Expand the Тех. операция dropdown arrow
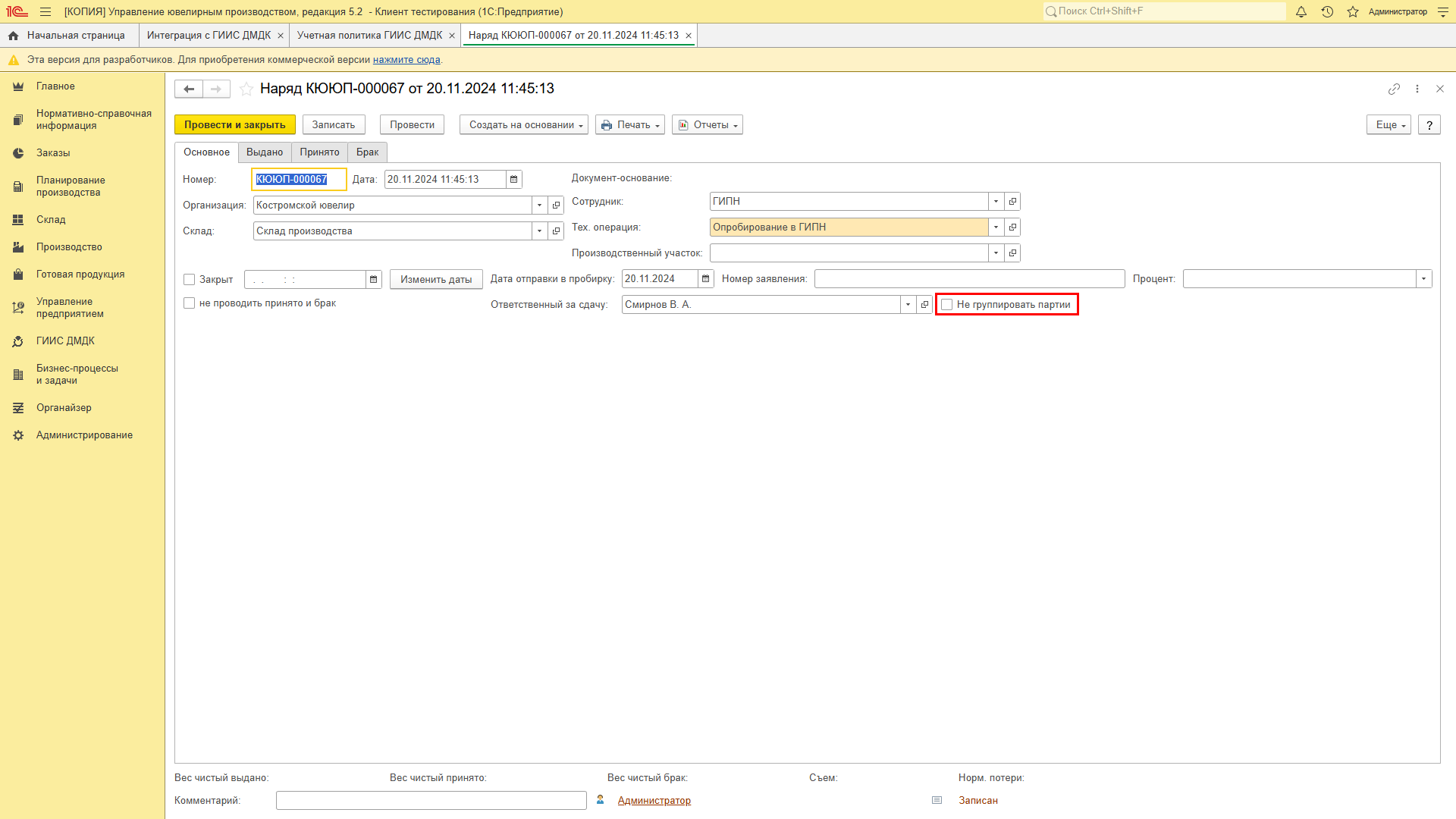Viewport: 1456px width, 819px height. pos(996,227)
